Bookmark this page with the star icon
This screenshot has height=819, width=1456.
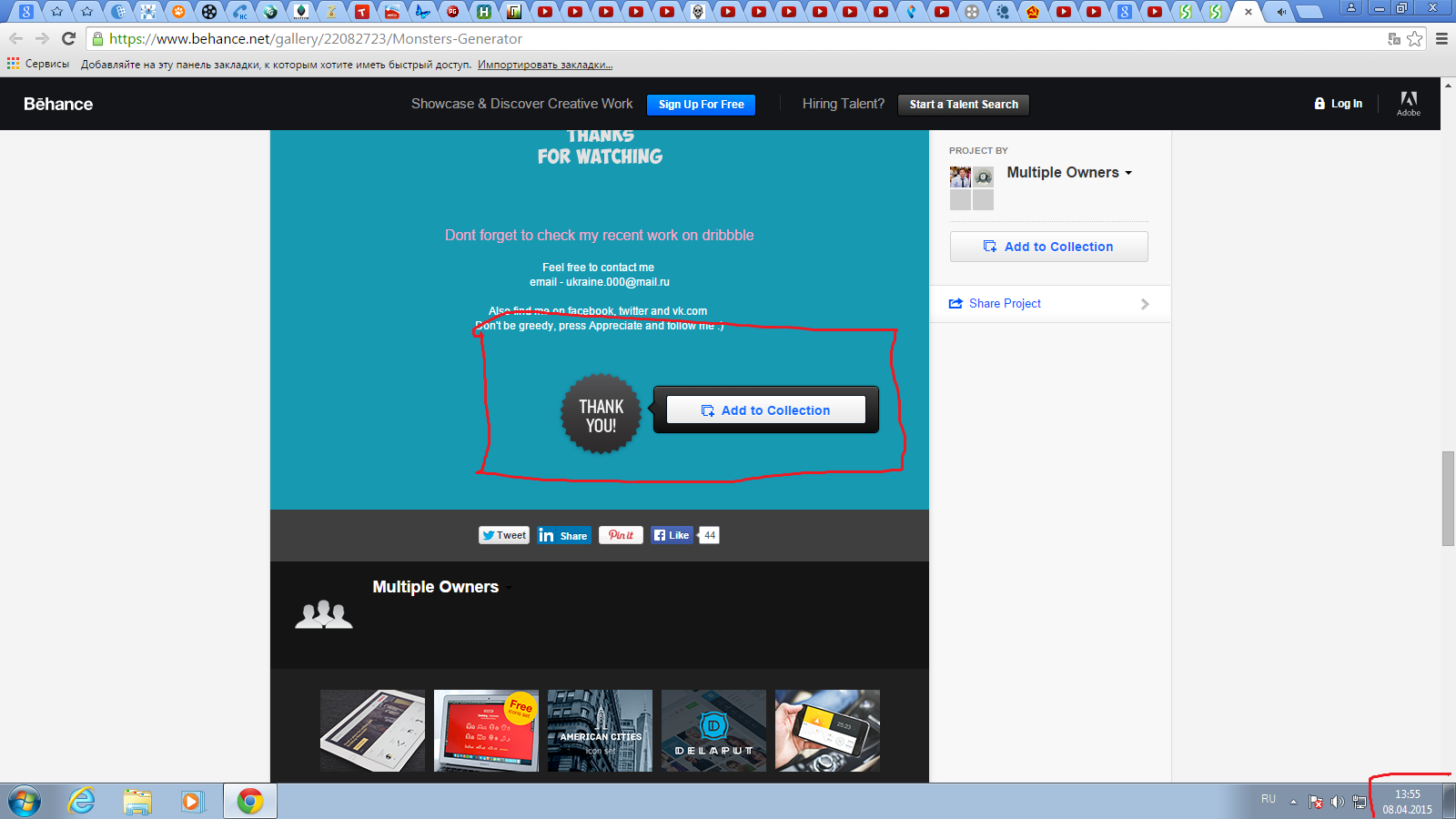click(1414, 39)
